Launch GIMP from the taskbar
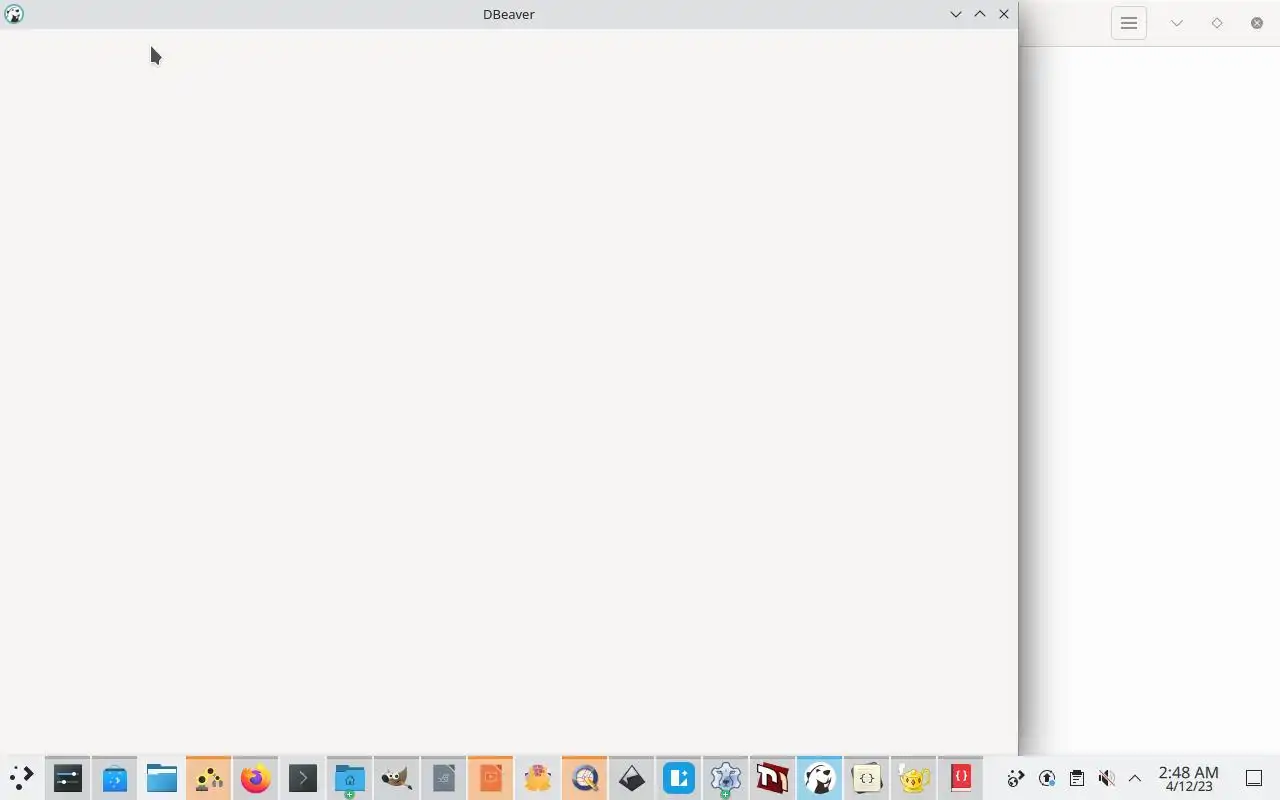 pyautogui.click(x=397, y=777)
